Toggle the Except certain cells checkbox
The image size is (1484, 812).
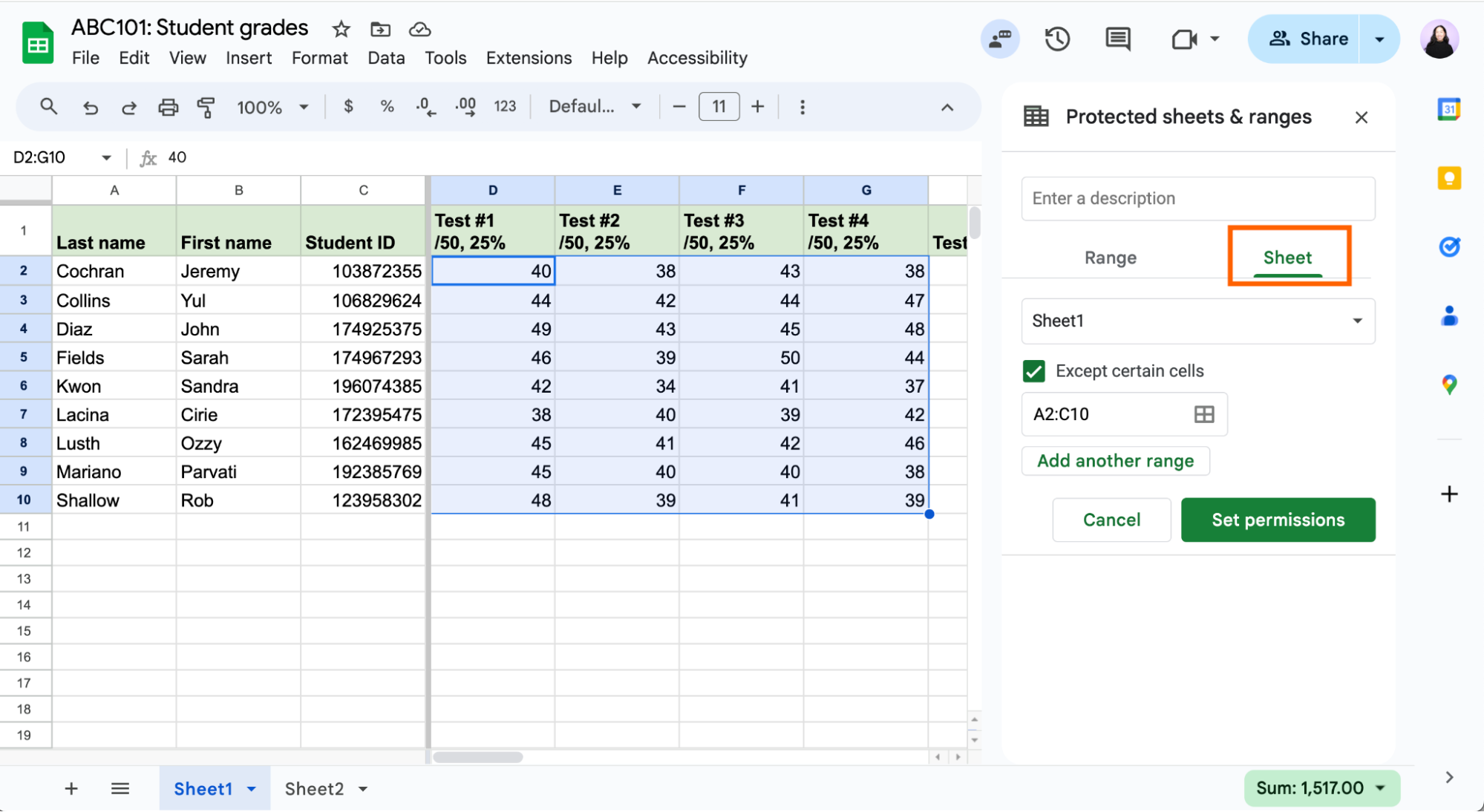click(x=1033, y=371)
